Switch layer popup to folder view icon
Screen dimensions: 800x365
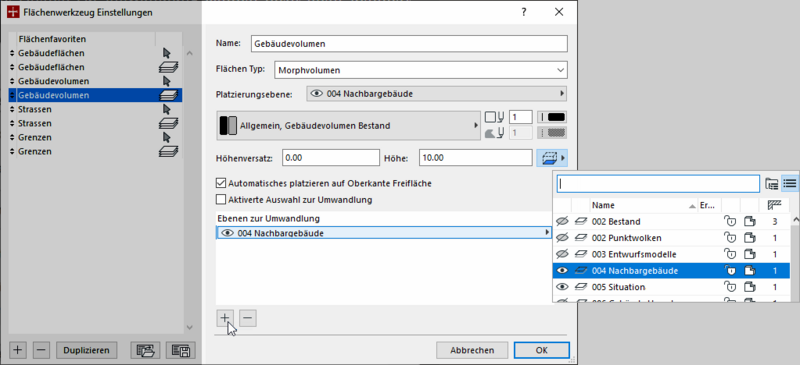tap(771, 183)
